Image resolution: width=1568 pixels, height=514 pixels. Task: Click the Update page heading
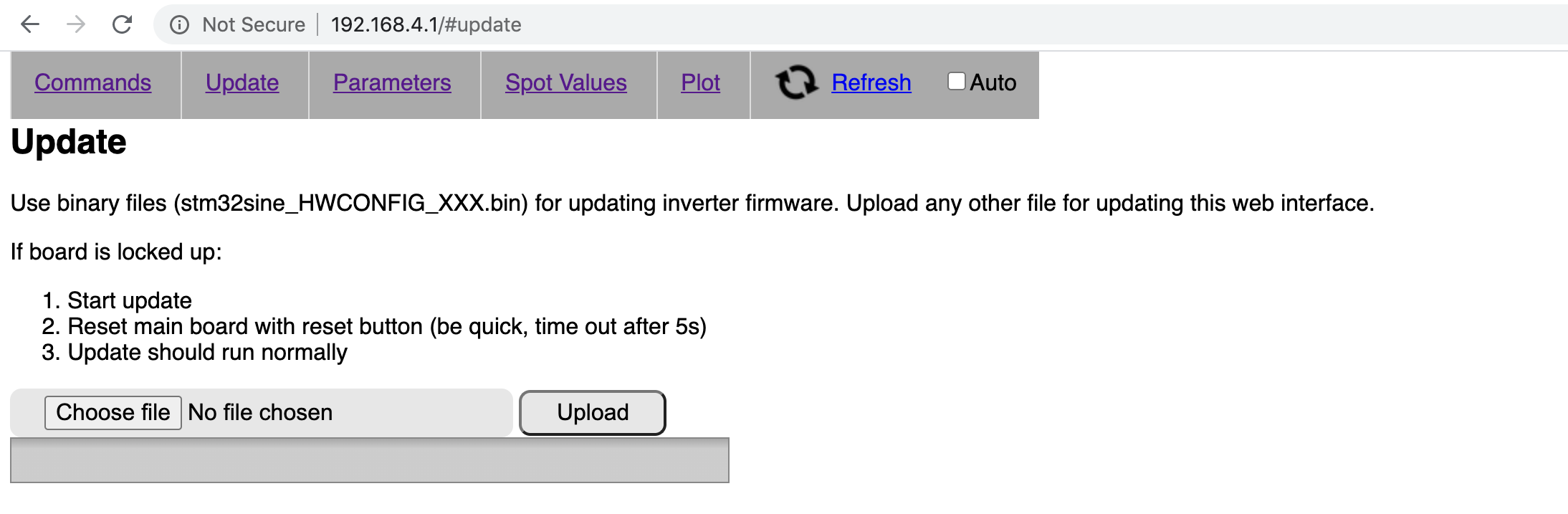click(69, 142)
